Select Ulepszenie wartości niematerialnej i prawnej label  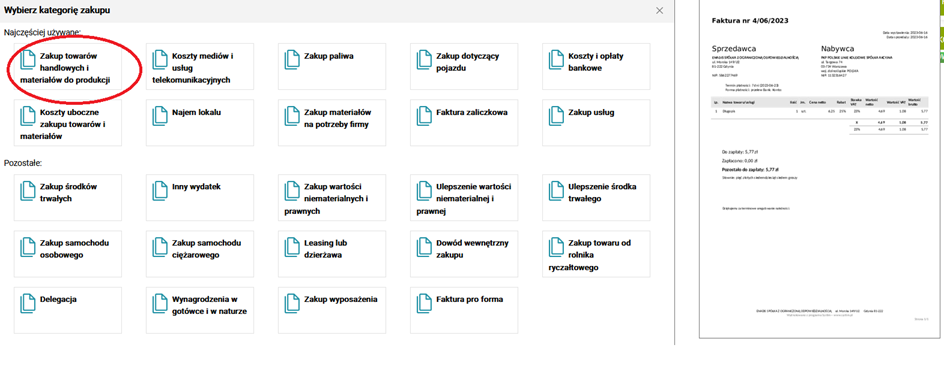(x=464, y=199)
